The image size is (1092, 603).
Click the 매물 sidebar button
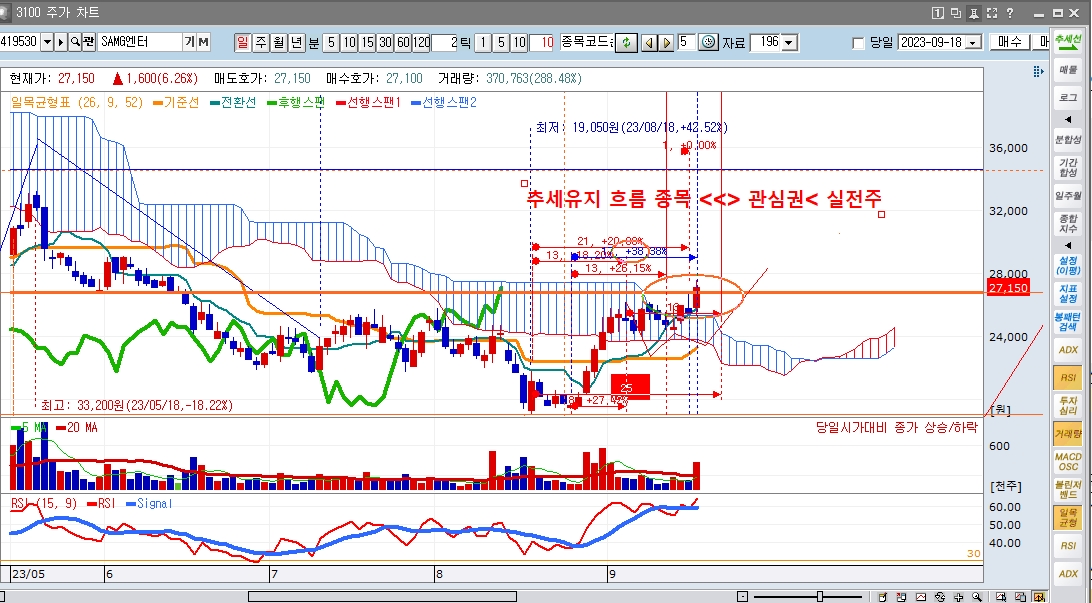coord(1068,70)
